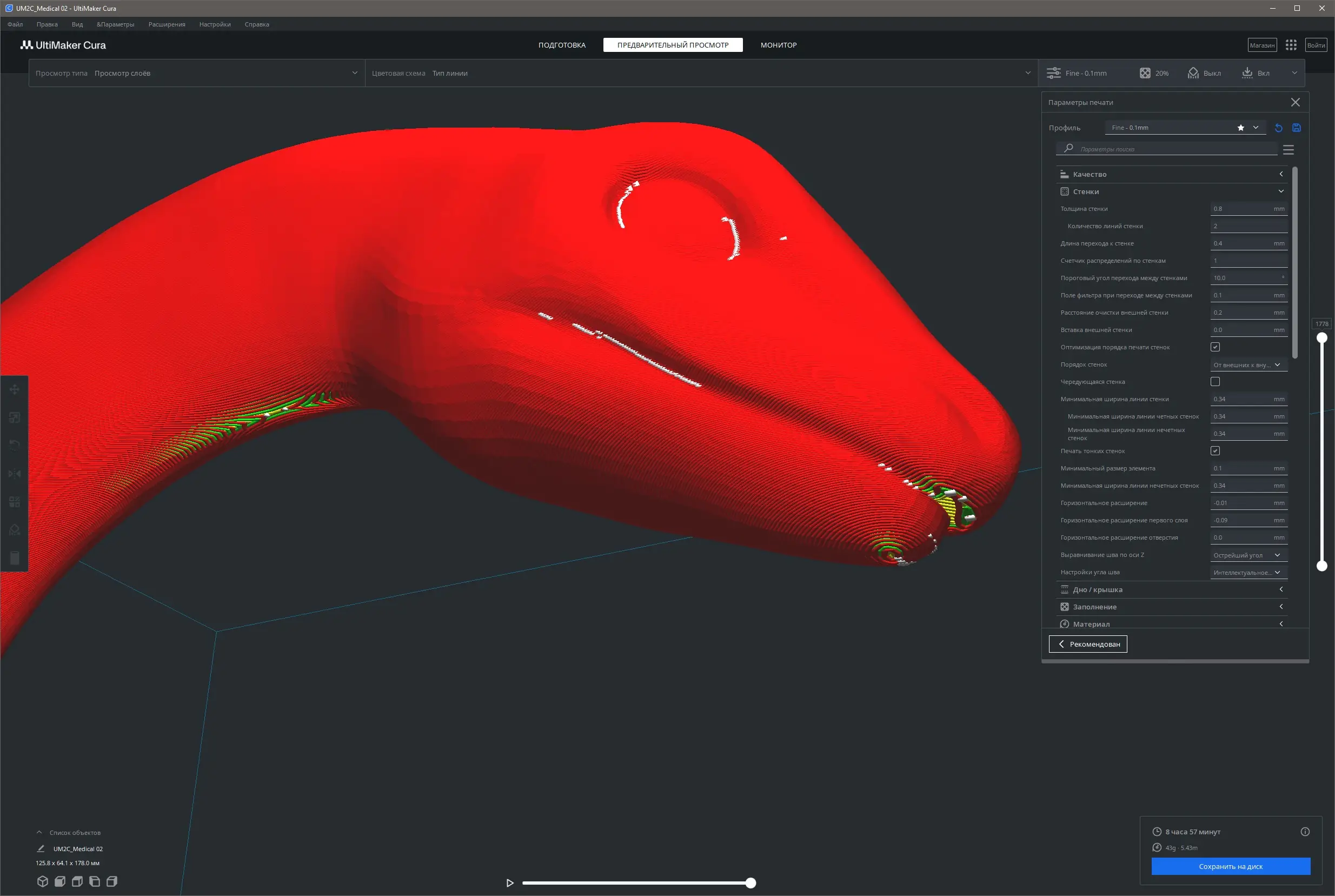Switch to the ПОДГОТОВКА tab
The height and width of the screenshot is (896, 1335).
click(562, 45)
